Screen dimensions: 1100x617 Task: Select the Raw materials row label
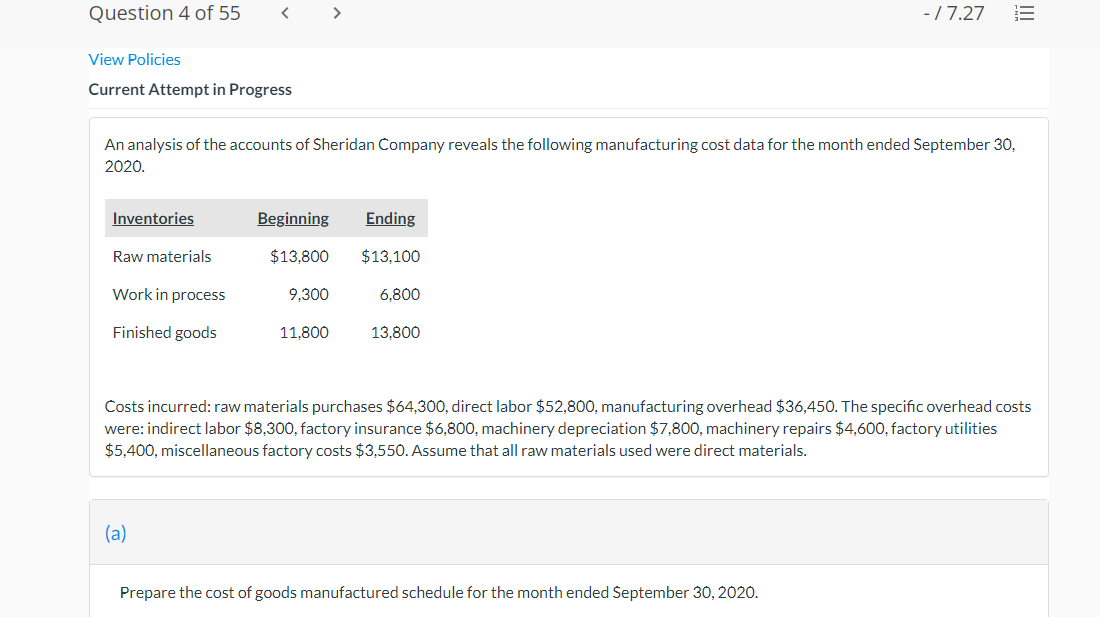pyautogui.click(x=162, y=257)
